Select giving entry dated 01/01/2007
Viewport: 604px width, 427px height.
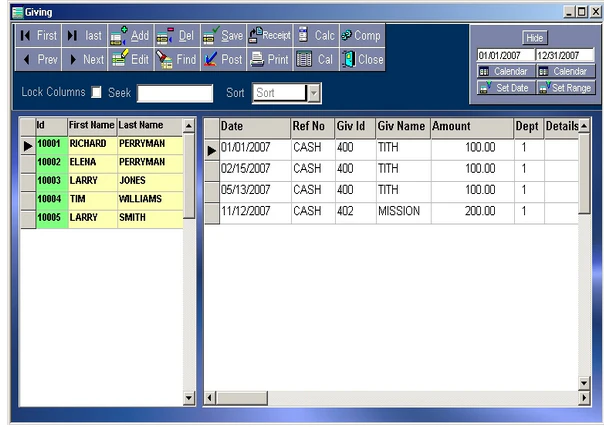point(391,149)
